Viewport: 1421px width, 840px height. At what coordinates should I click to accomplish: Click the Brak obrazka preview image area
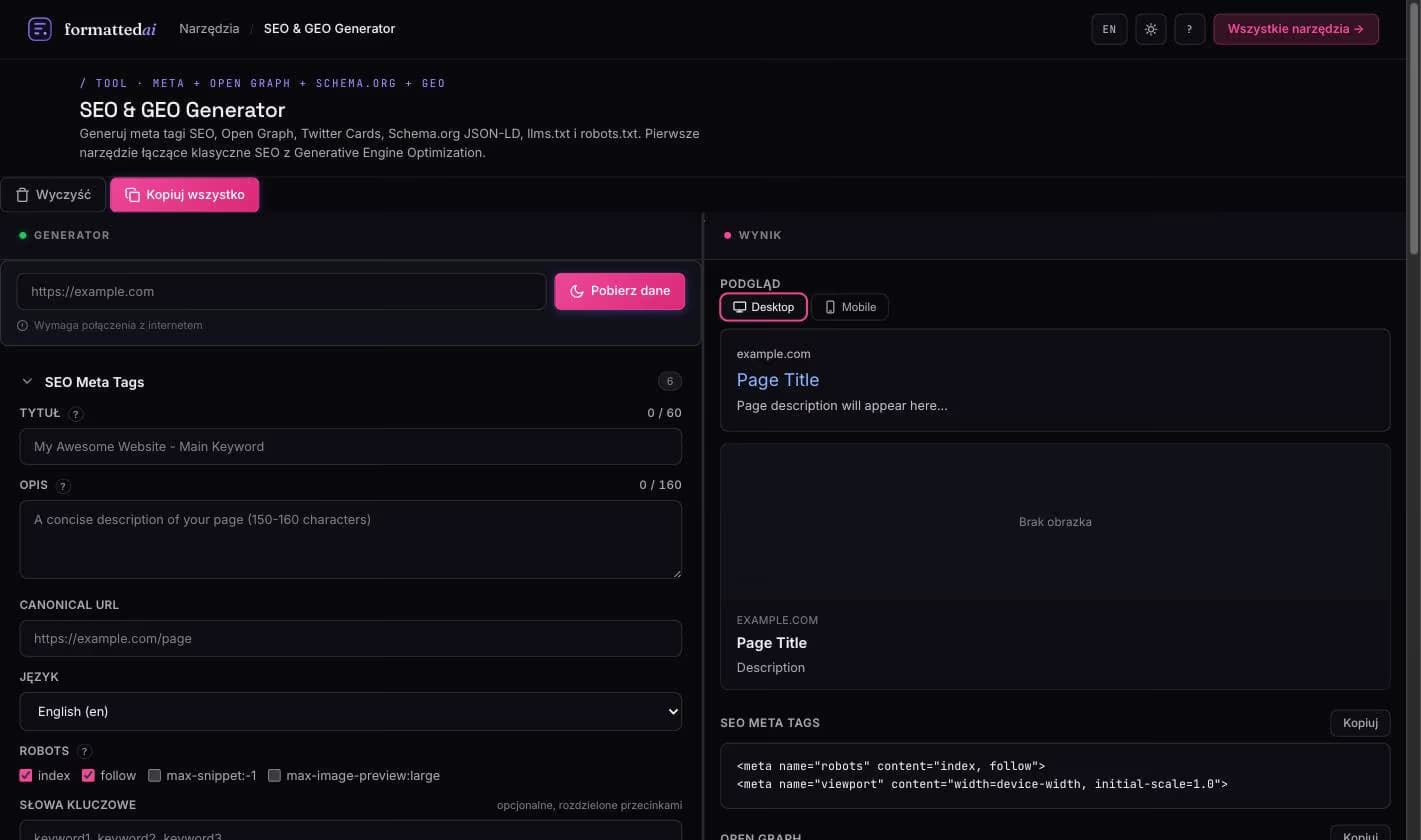point(1055,522)
